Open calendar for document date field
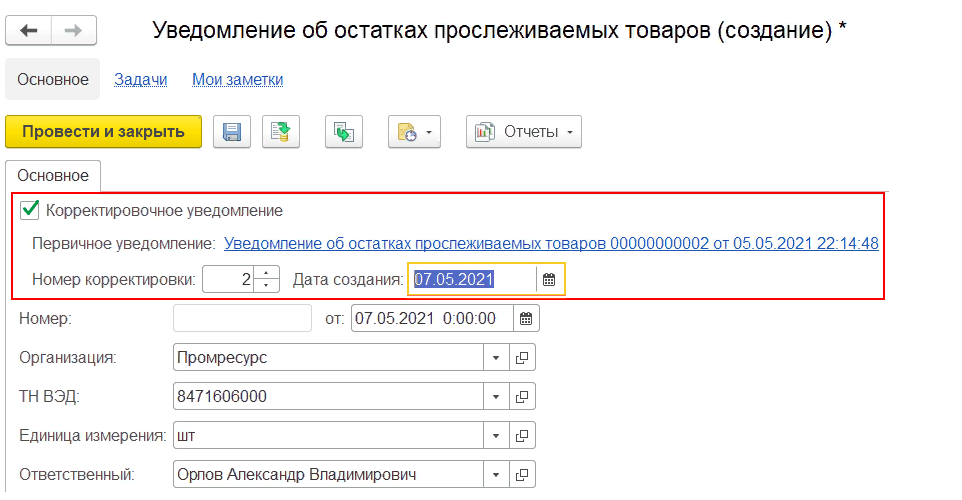 (x=526, y=319)
